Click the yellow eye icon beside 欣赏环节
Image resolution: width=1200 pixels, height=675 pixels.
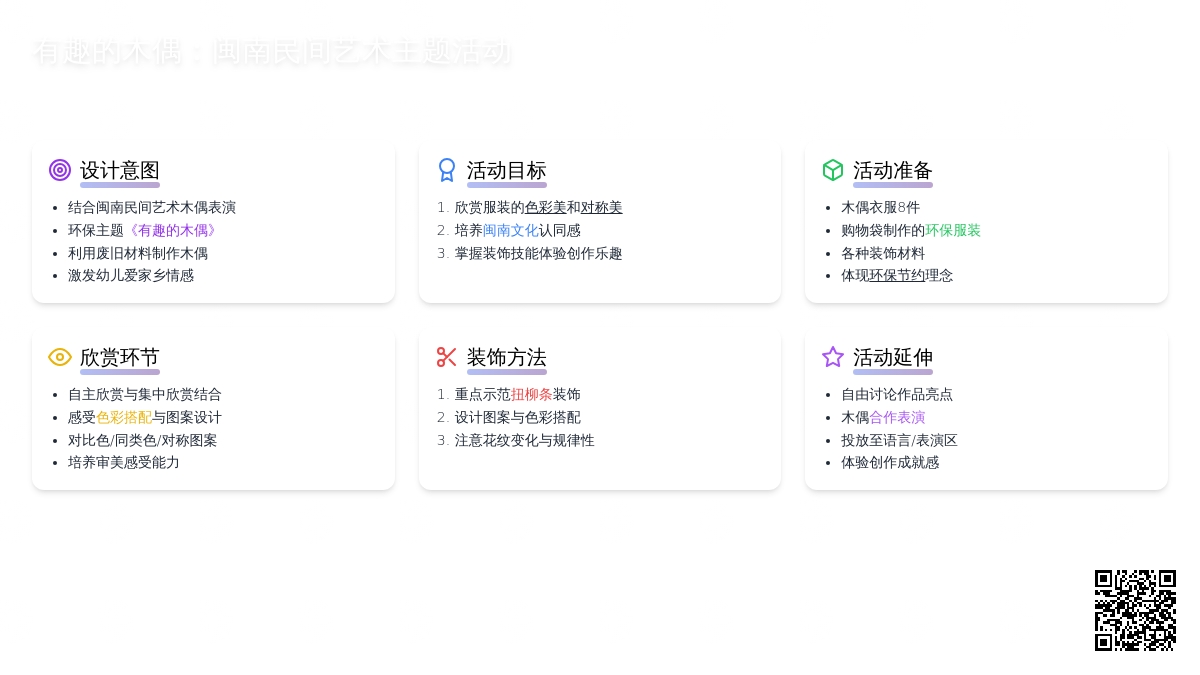[60, 357]
